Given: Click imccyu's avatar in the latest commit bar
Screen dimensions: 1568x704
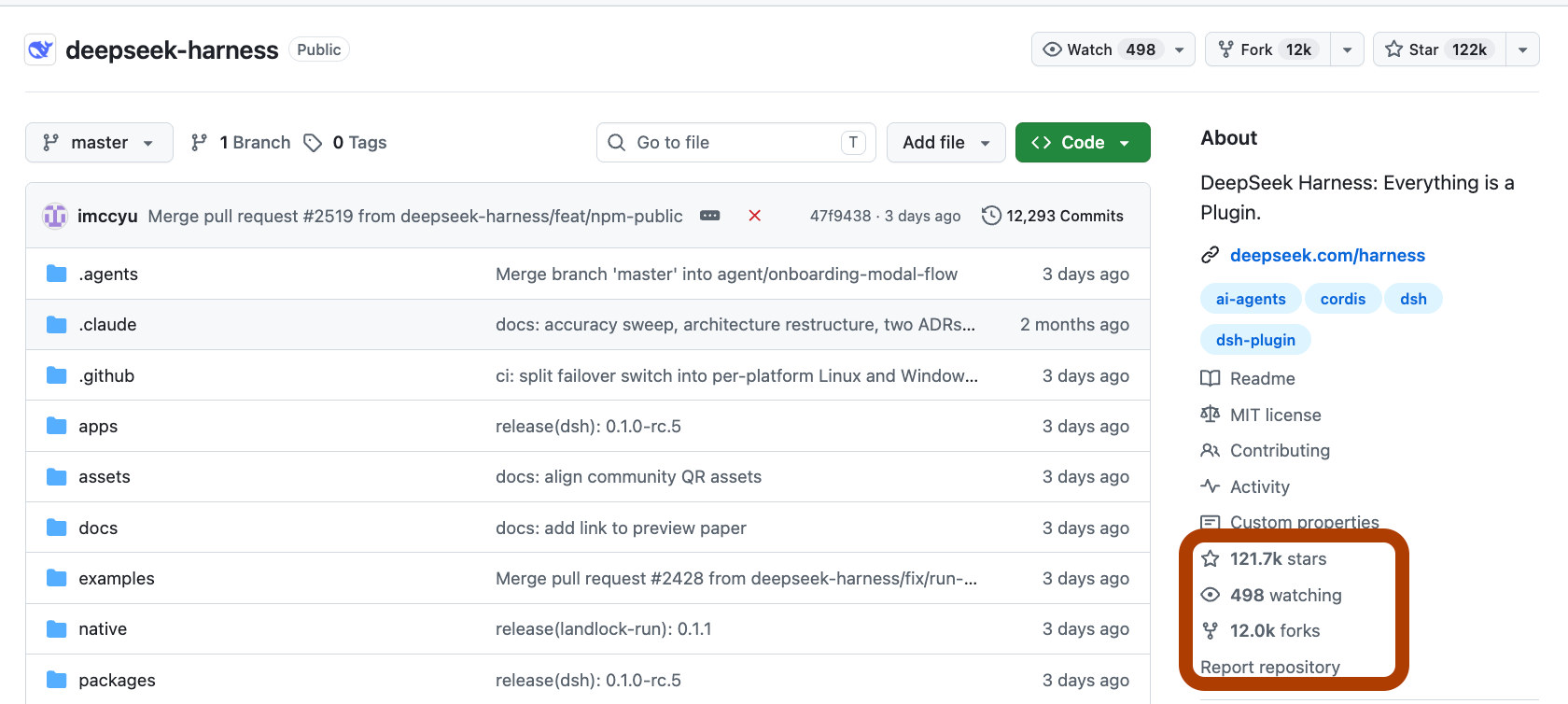Looking at the screenshot, I should point(55,216).
